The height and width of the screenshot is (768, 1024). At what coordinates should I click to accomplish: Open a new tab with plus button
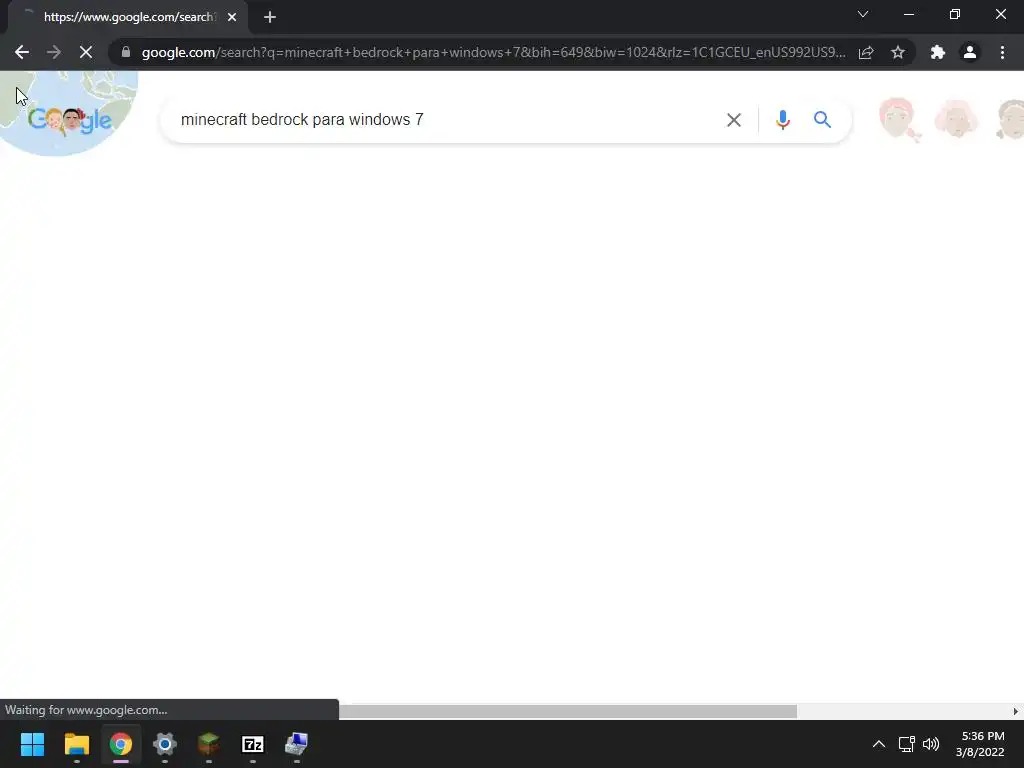270,17
